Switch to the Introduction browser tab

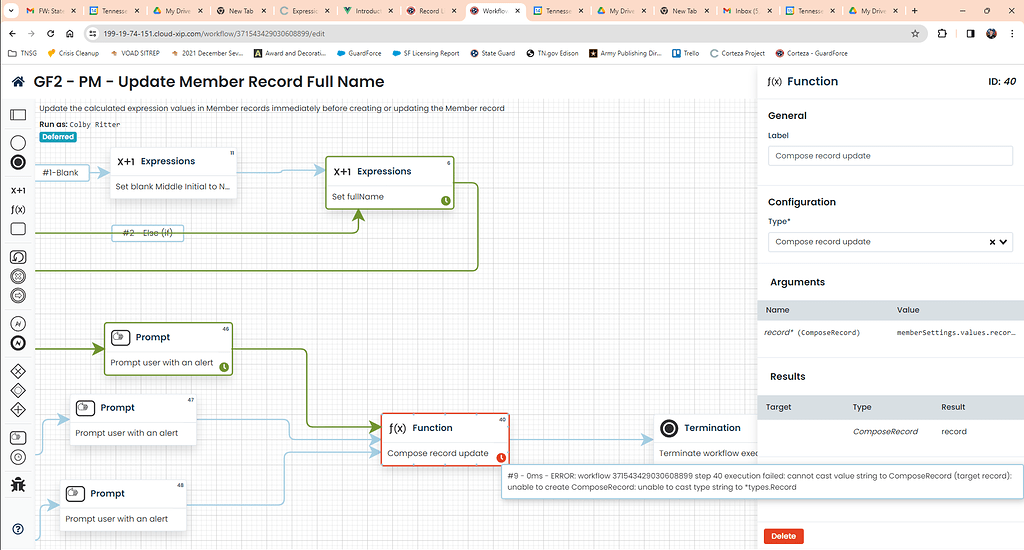(368, 10)
